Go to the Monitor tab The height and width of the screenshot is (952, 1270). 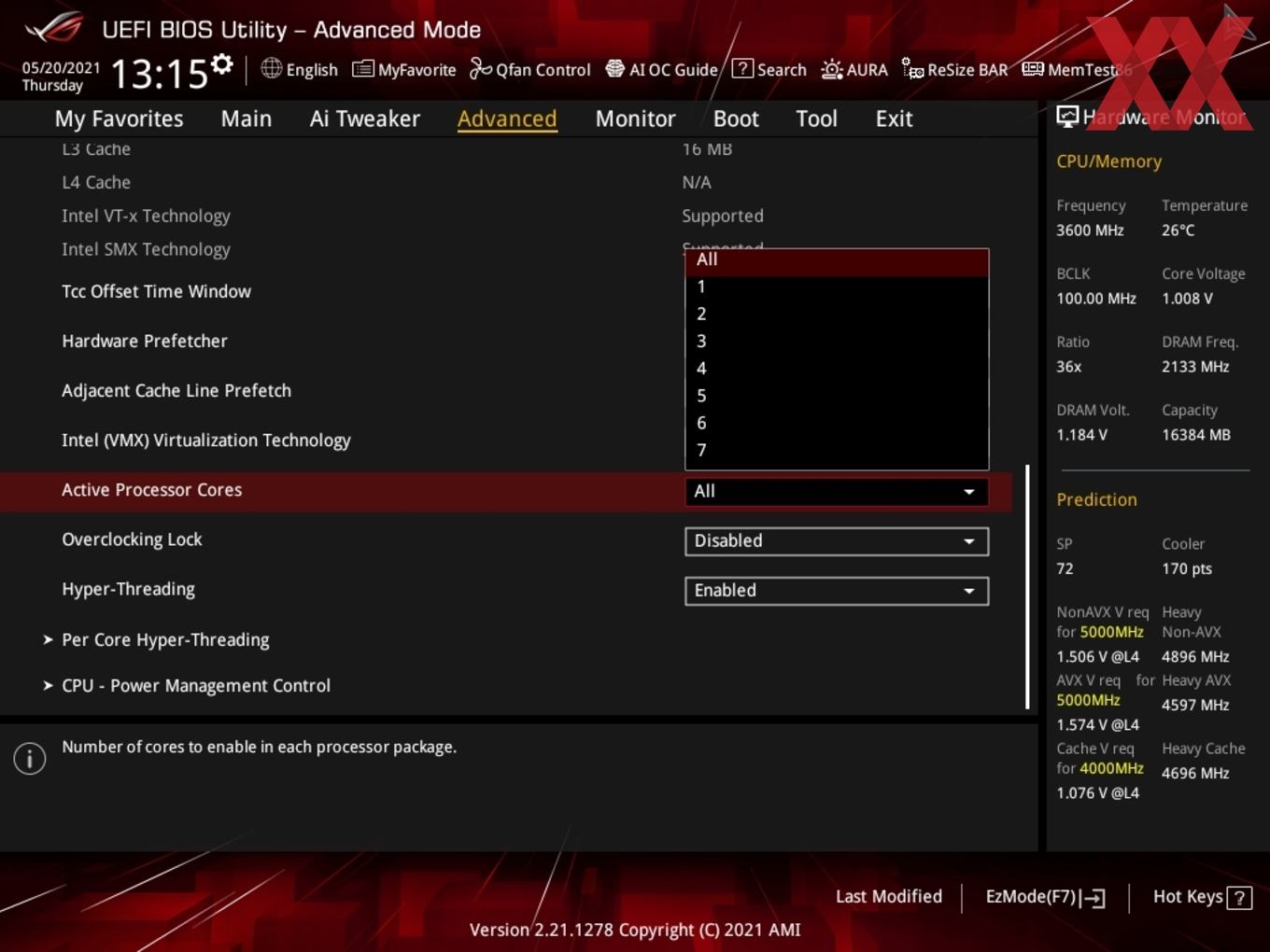[x=635, y=119]
